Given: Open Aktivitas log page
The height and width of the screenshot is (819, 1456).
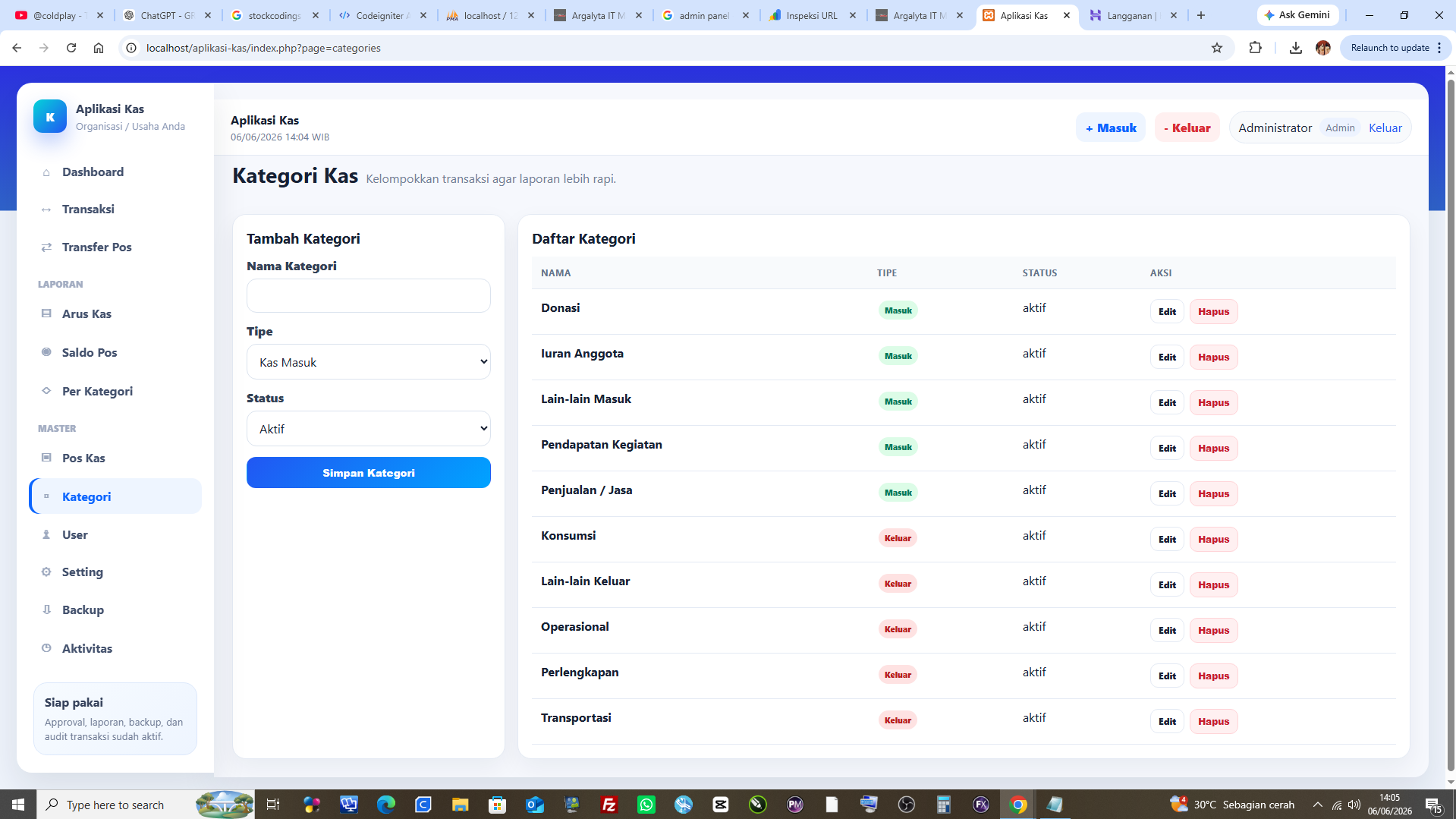Looking at the screenshot, I should coord(115,648).
